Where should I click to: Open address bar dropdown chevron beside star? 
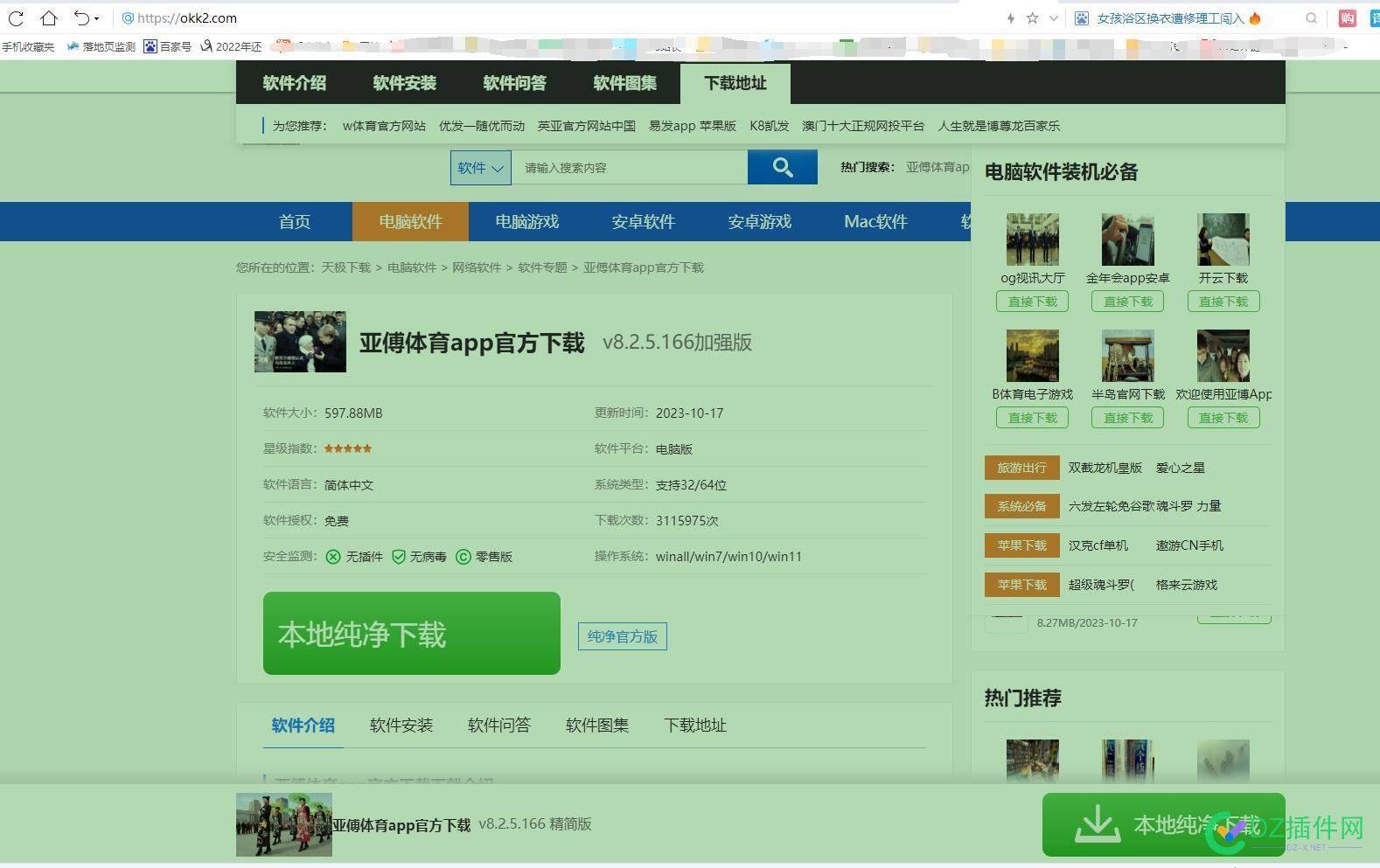click(x=1053, y=17)
